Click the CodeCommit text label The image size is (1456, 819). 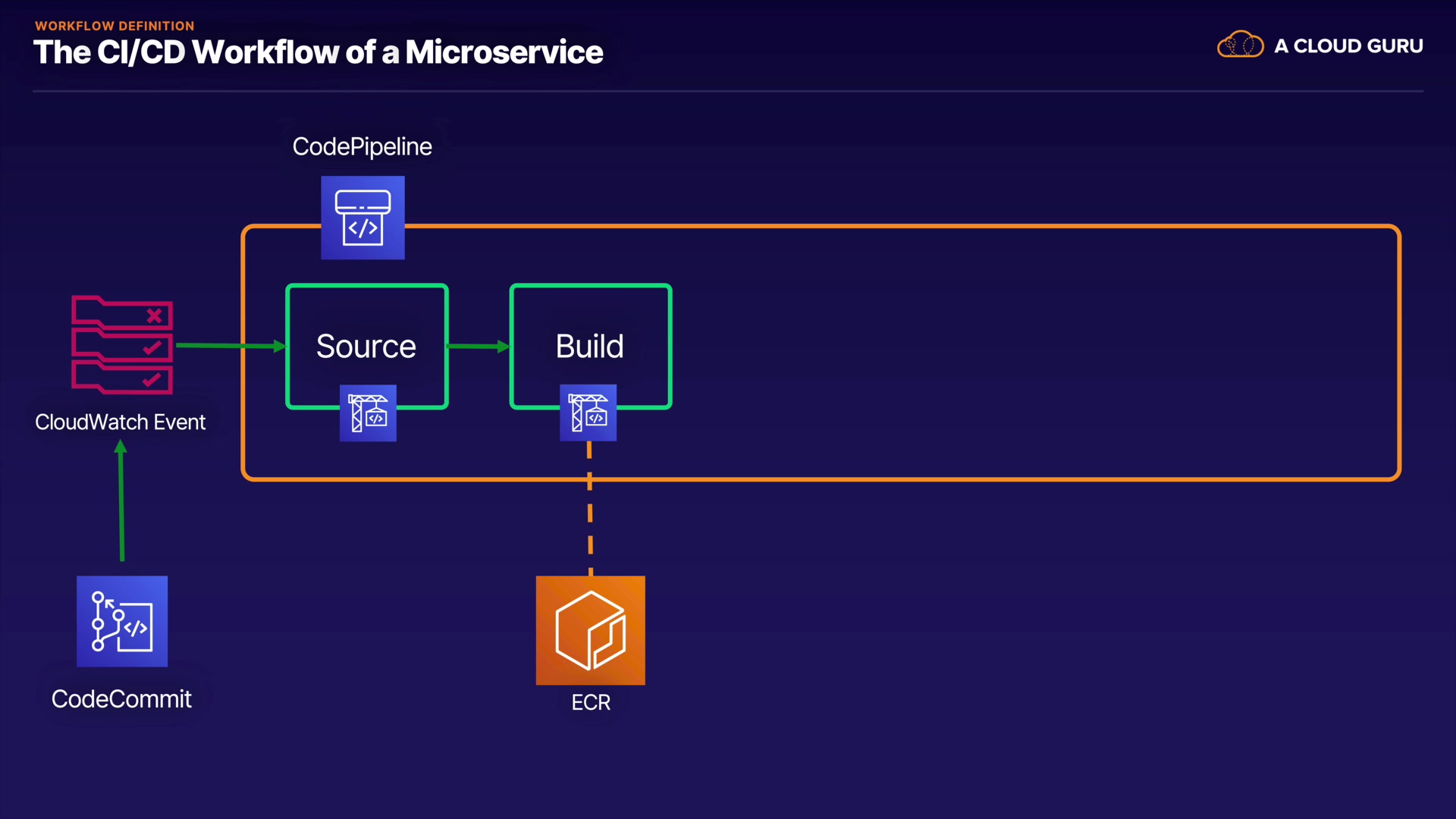(x=121, y=699)
